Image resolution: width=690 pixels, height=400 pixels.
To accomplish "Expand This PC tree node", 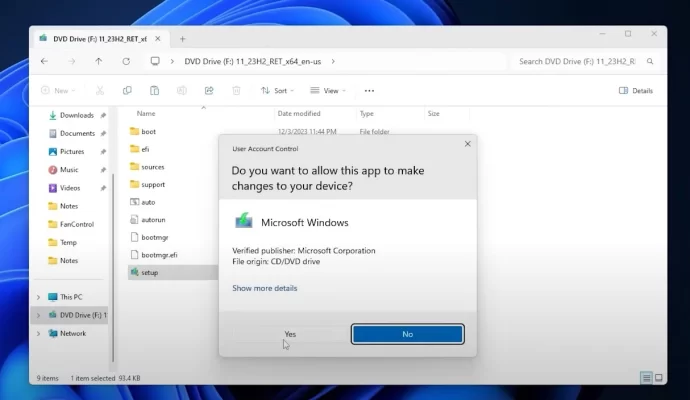I will [x=39, y=297].
